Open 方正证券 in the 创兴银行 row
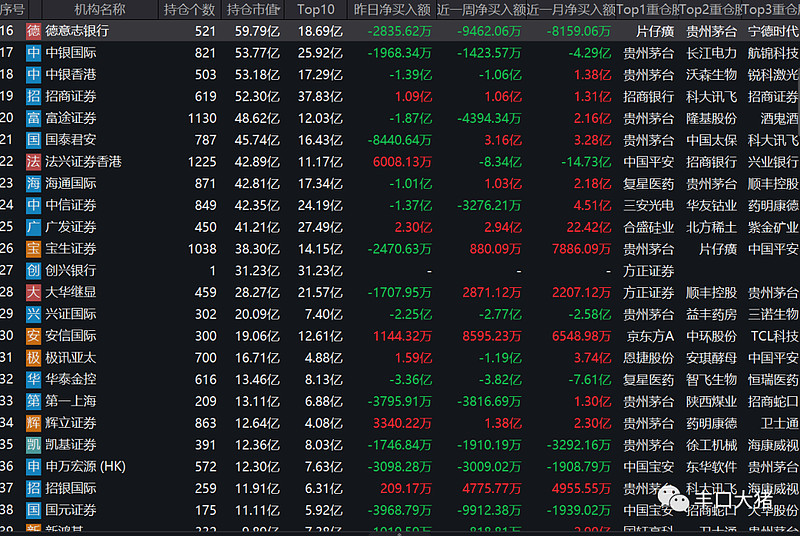 point(648,271)
